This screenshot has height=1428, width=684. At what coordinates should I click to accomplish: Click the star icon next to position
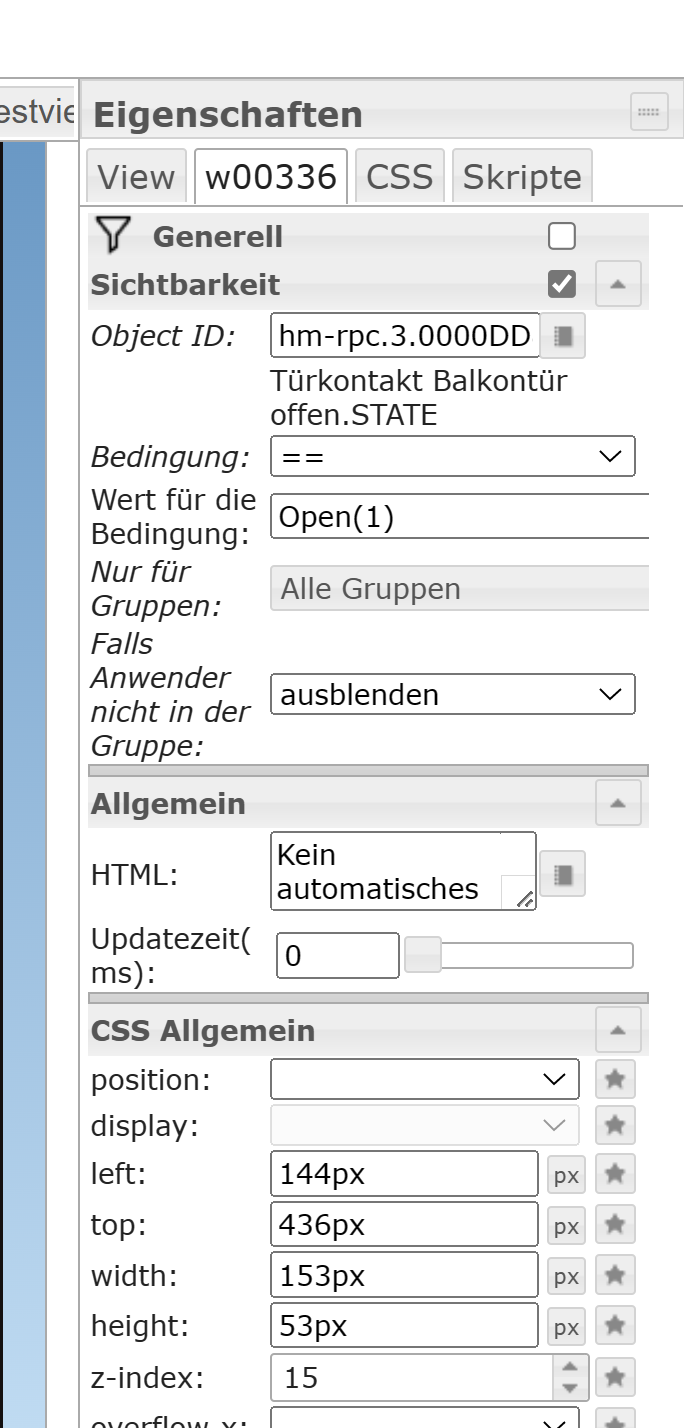click(x=615, y=1079)
